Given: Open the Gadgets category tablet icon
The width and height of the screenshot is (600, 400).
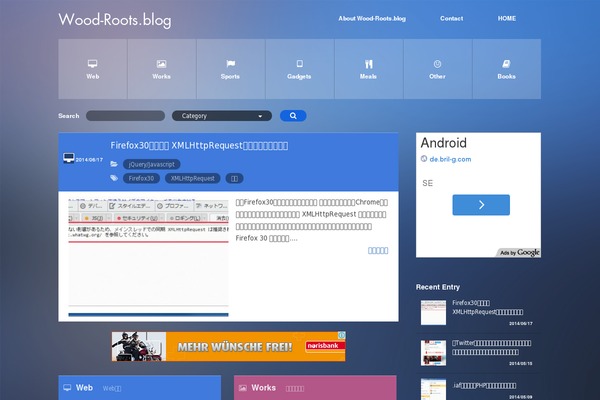Looking at the screenshot, I should pyautogui.click(x=300, y=64).
